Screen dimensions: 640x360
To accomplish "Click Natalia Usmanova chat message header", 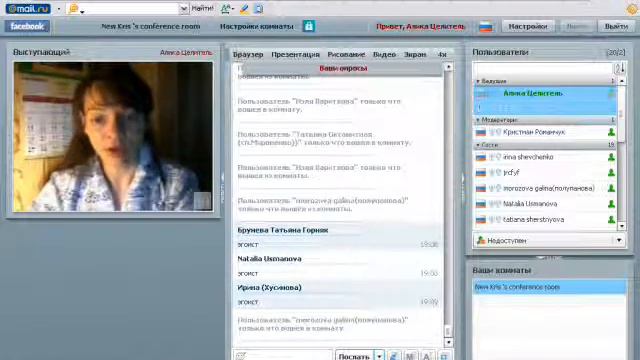I will (269, 259).
